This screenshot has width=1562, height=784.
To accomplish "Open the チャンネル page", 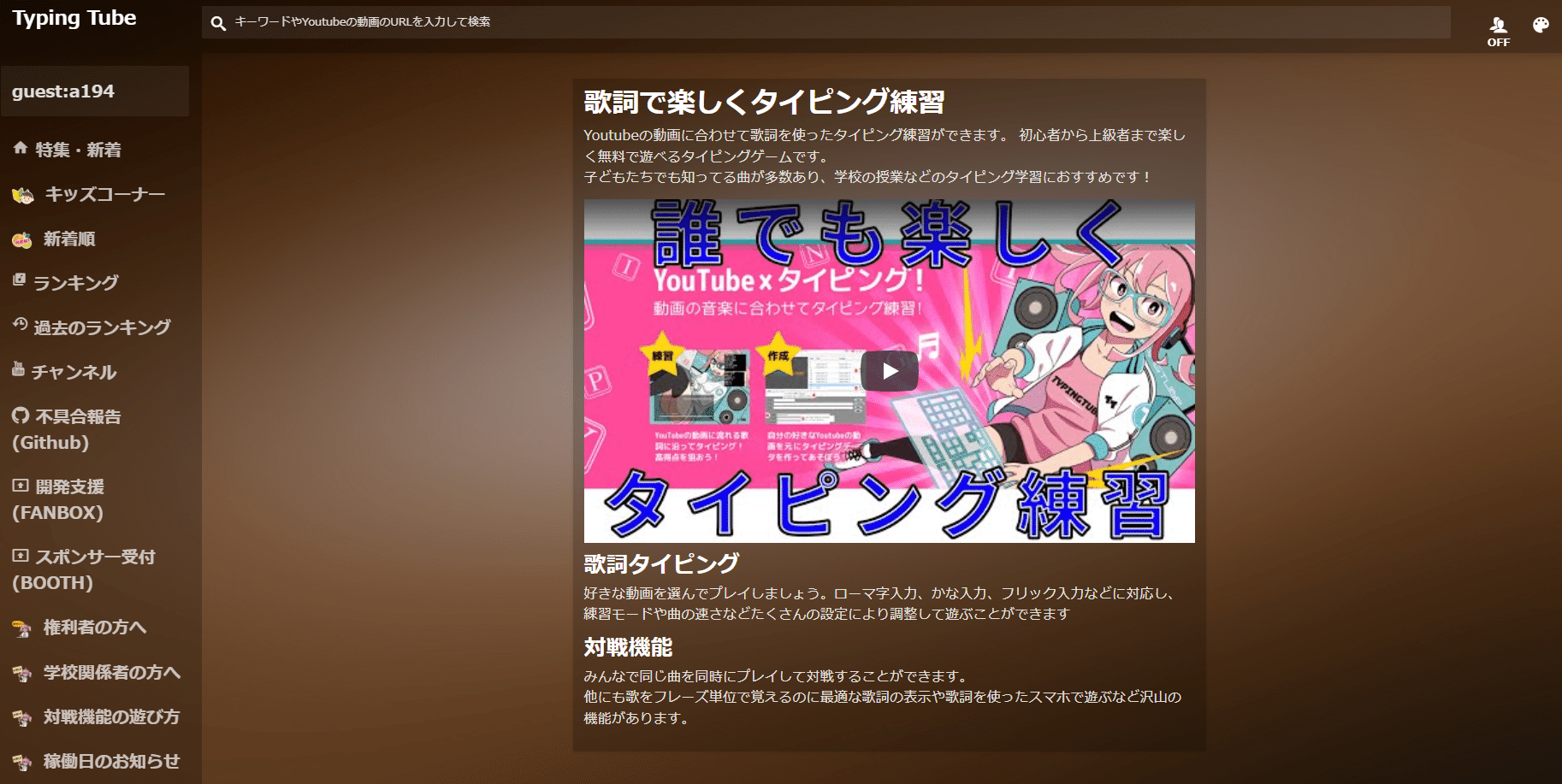I will [x=74, y=372].
